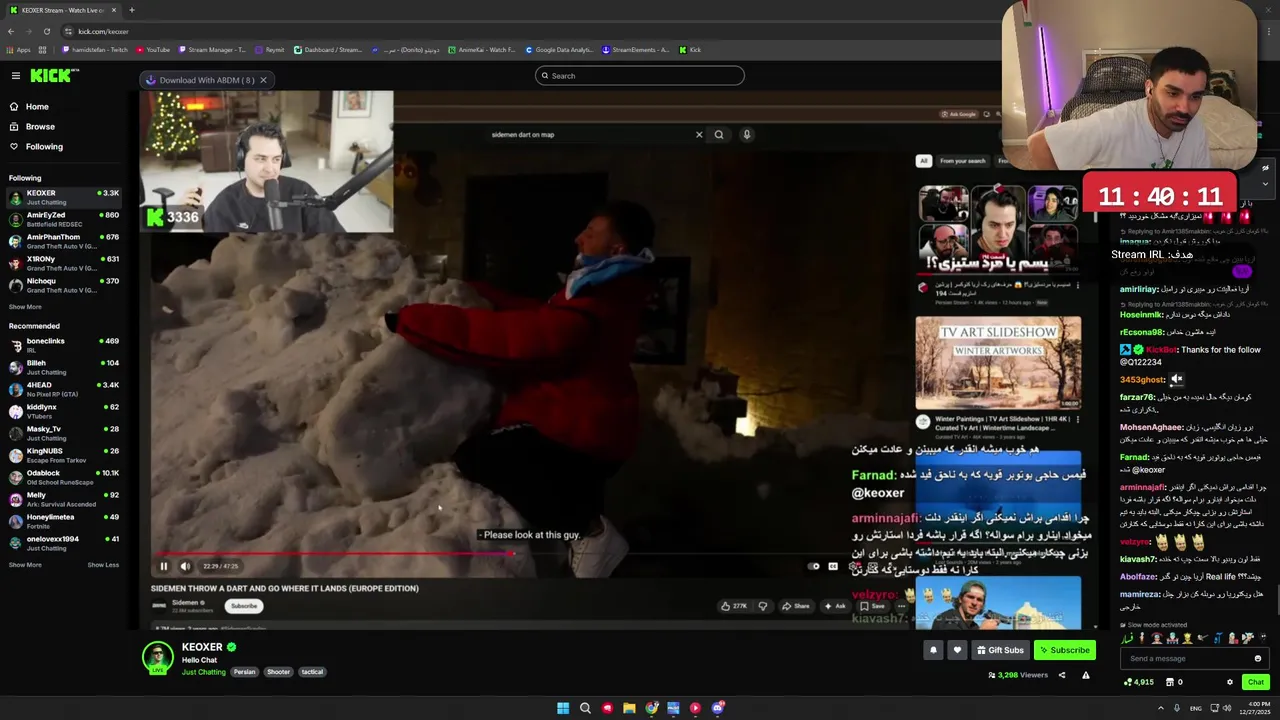Collapse Recommended list with Show Less

(103, 565)
